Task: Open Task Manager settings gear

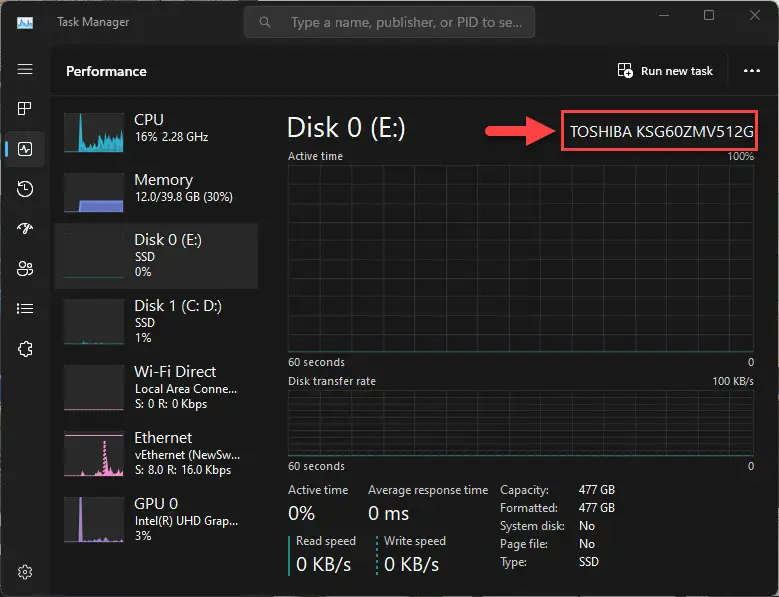Action: pos(25,572)
